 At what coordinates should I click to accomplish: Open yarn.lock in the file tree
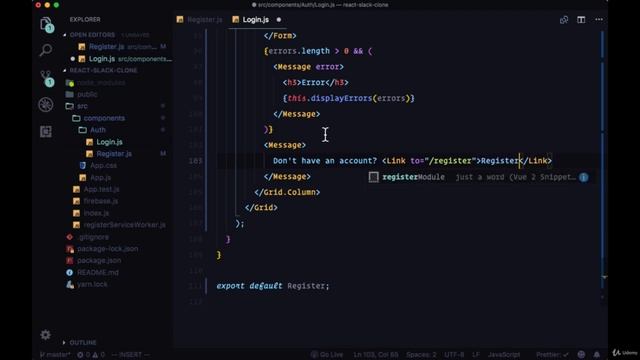(x=92, y=284)
